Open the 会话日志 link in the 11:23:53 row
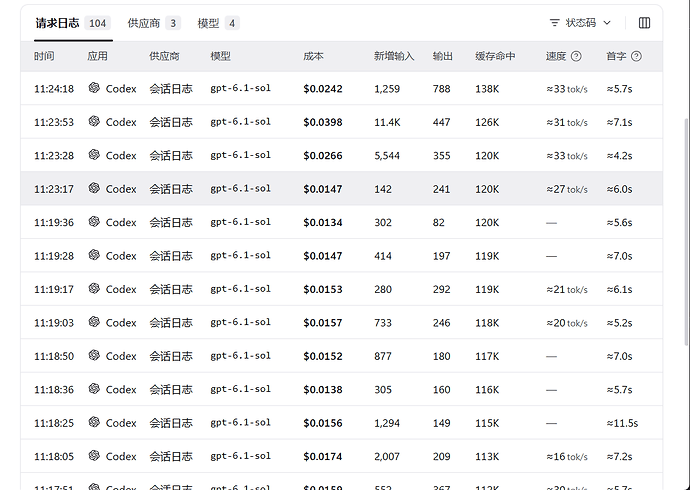Screen dimensions: 690x490 (x=171, y=122)
